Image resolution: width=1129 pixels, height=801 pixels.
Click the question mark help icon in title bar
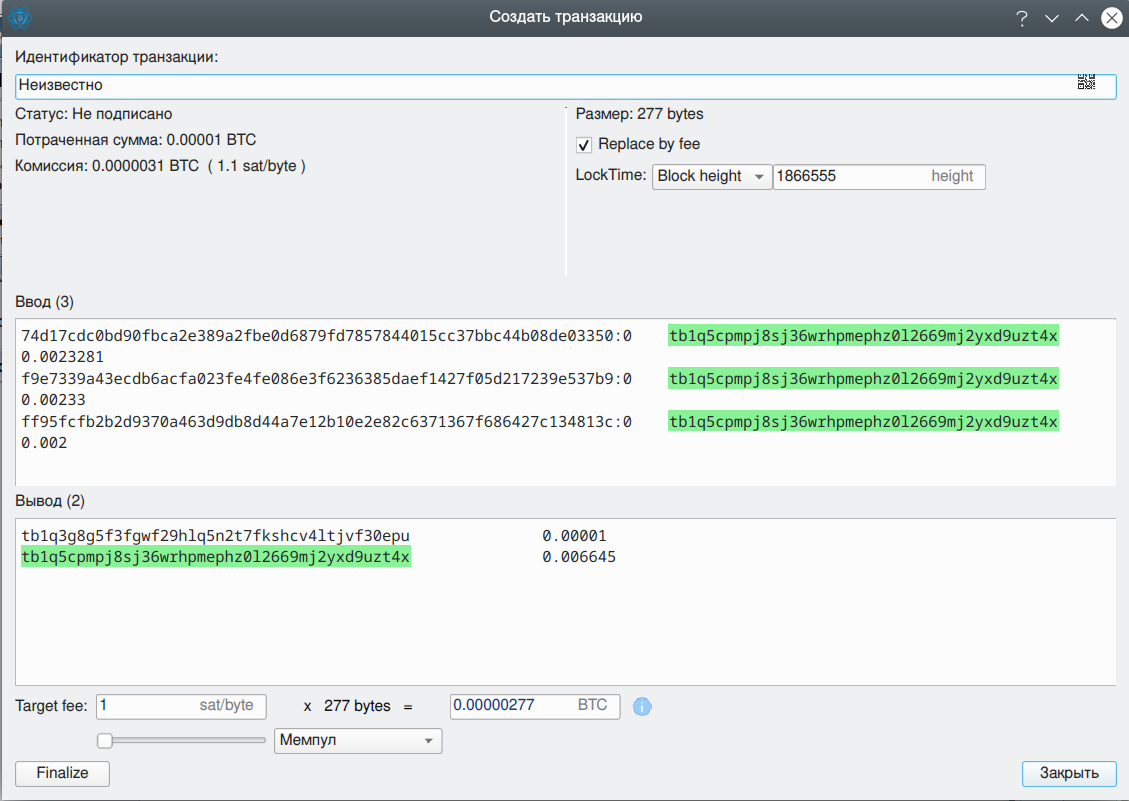click(x=1022, y=18)
